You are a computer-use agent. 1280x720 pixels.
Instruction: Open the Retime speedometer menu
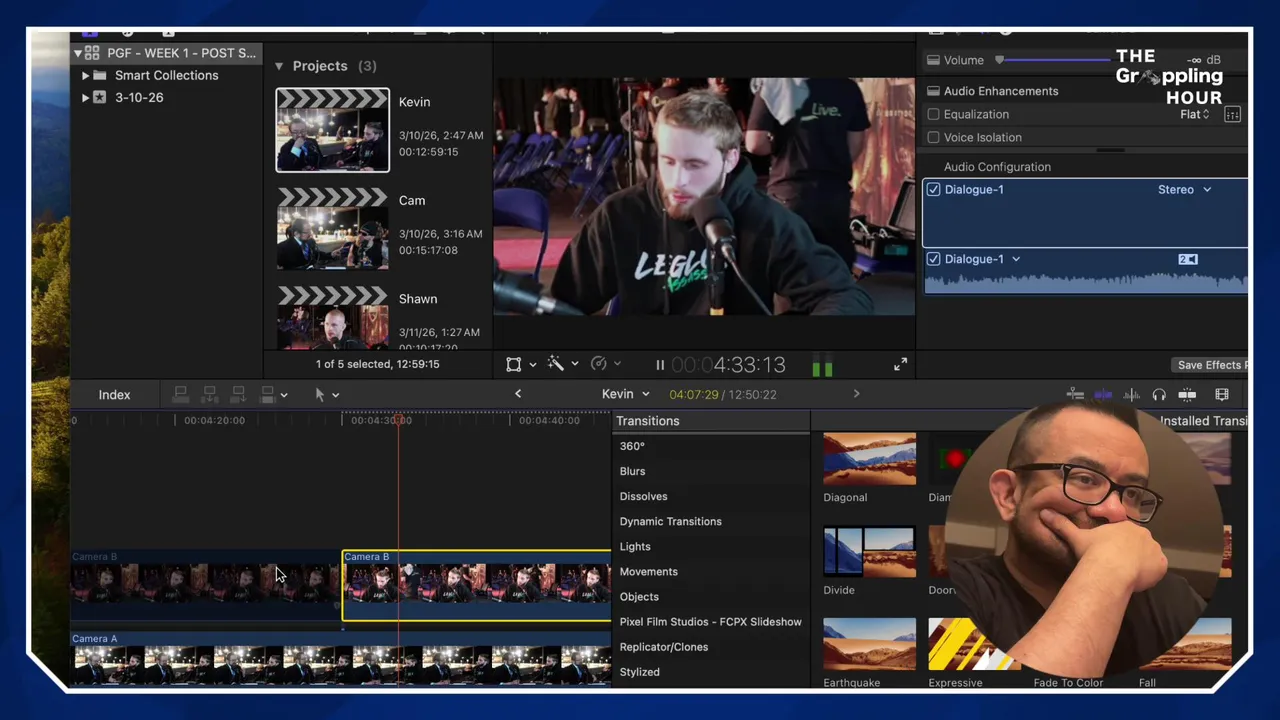599,365
